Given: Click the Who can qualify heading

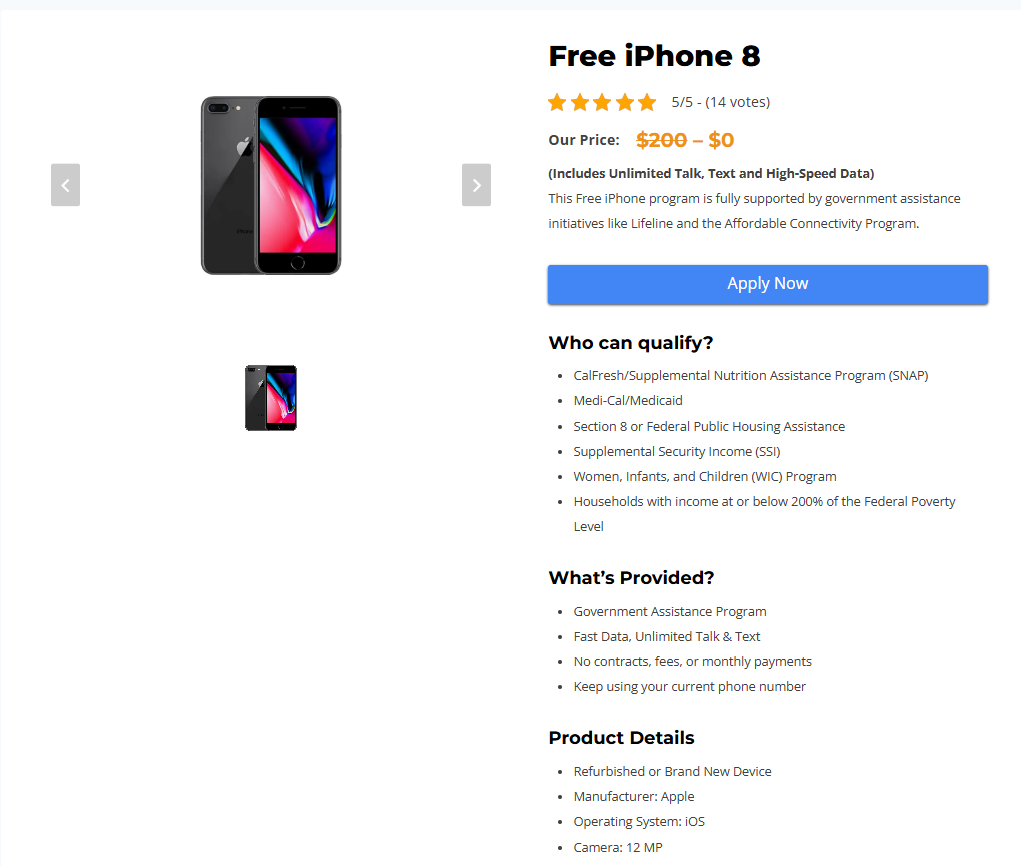Looking at the screenshot, I should [630, 342].
